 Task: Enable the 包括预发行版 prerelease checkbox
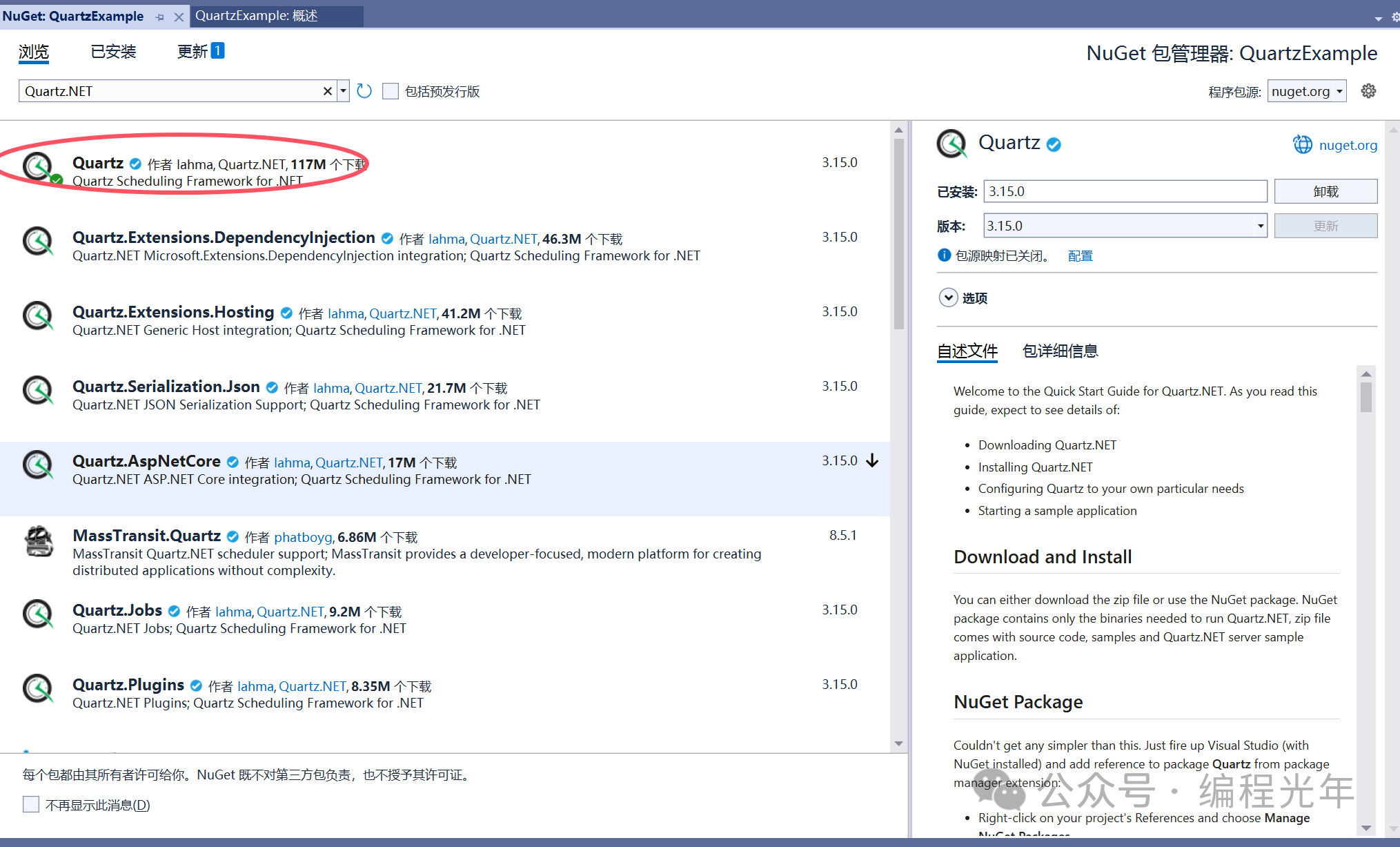[x=391, y=91]
